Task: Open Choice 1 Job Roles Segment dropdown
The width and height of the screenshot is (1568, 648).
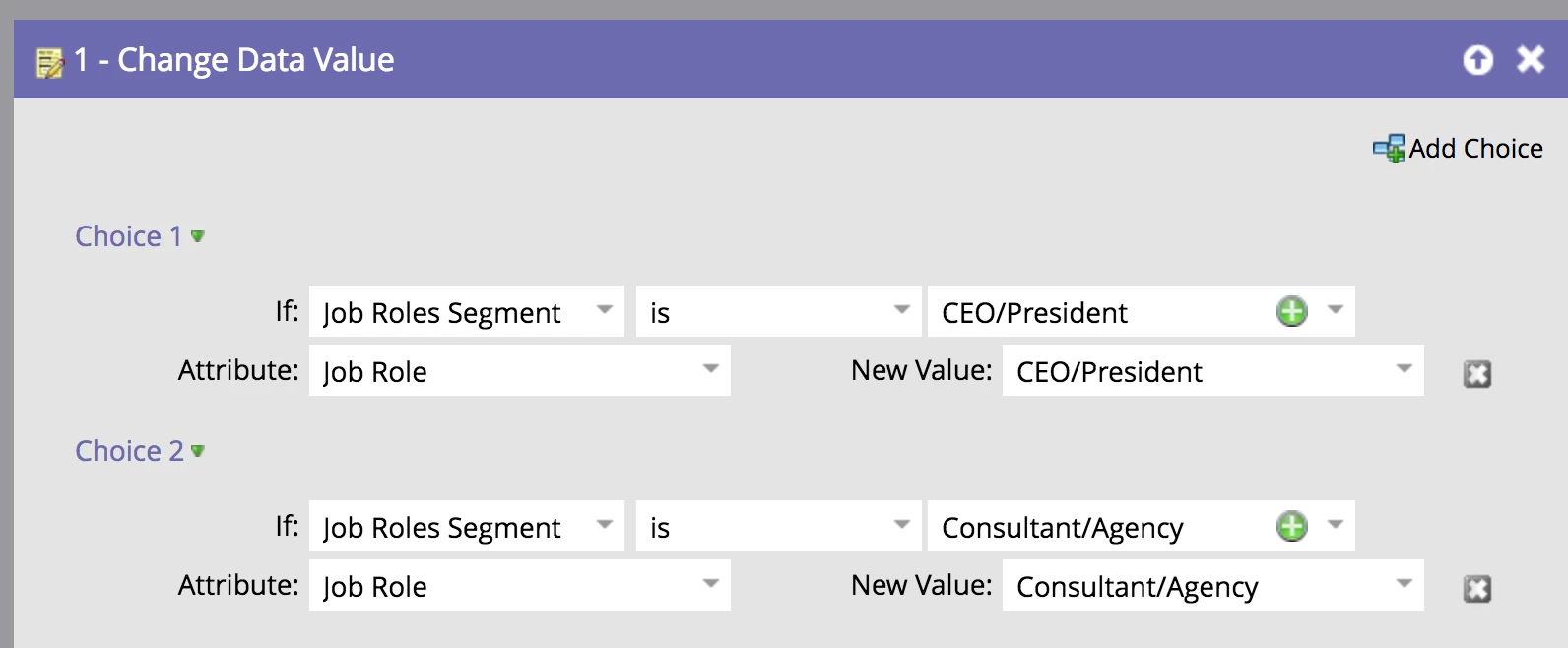Action: (x=605, y=311)
